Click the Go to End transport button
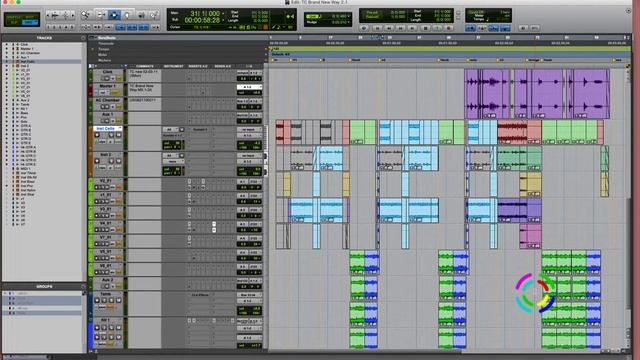This screenshot has height=360, width=640. [x=413, y=28]
